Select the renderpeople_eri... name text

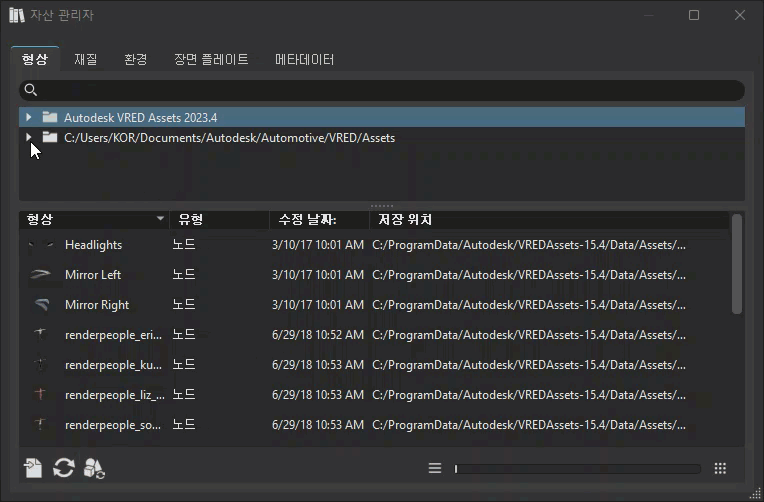pos(113,335)
